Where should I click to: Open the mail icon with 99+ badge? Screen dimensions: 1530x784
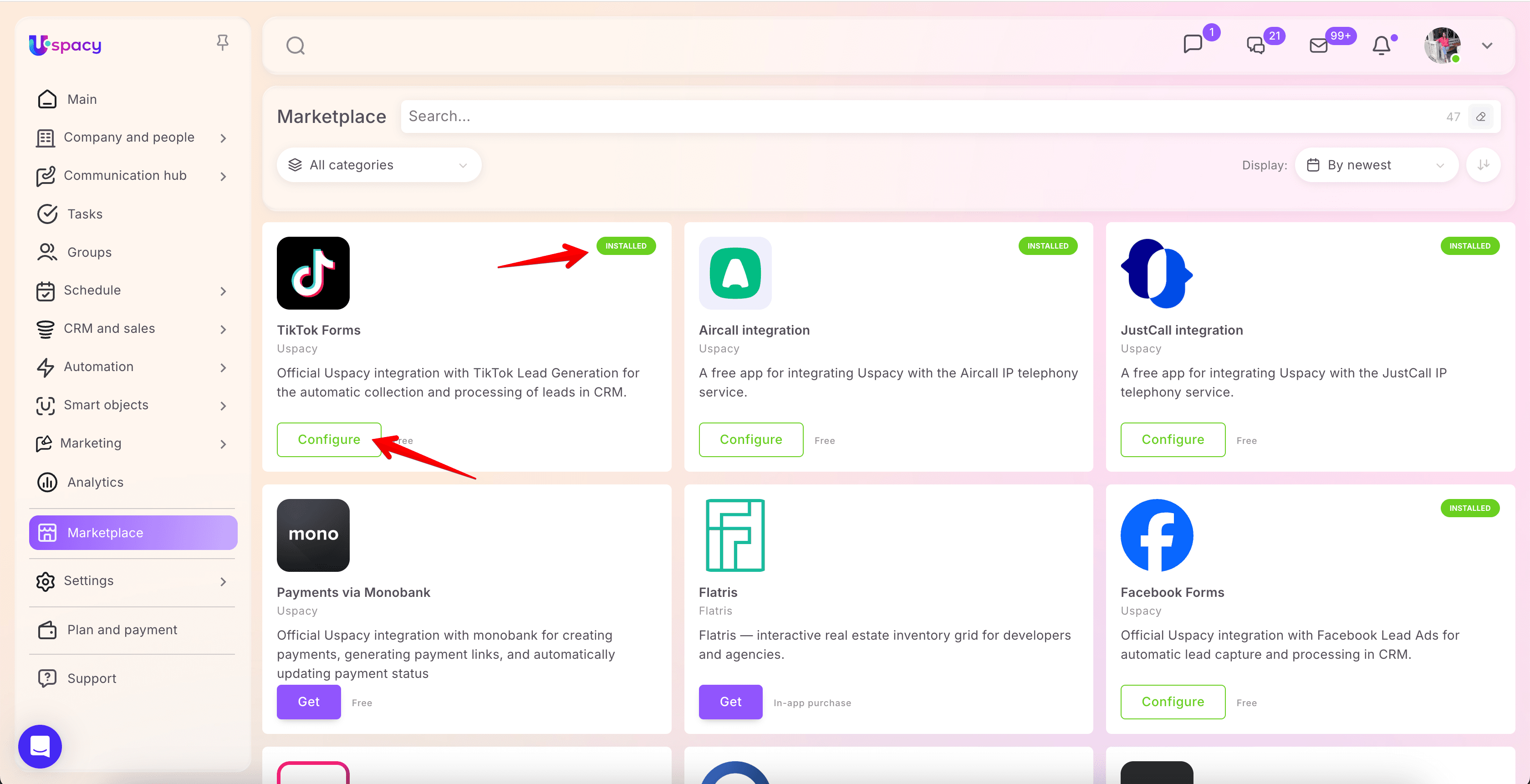(1319, 46)
